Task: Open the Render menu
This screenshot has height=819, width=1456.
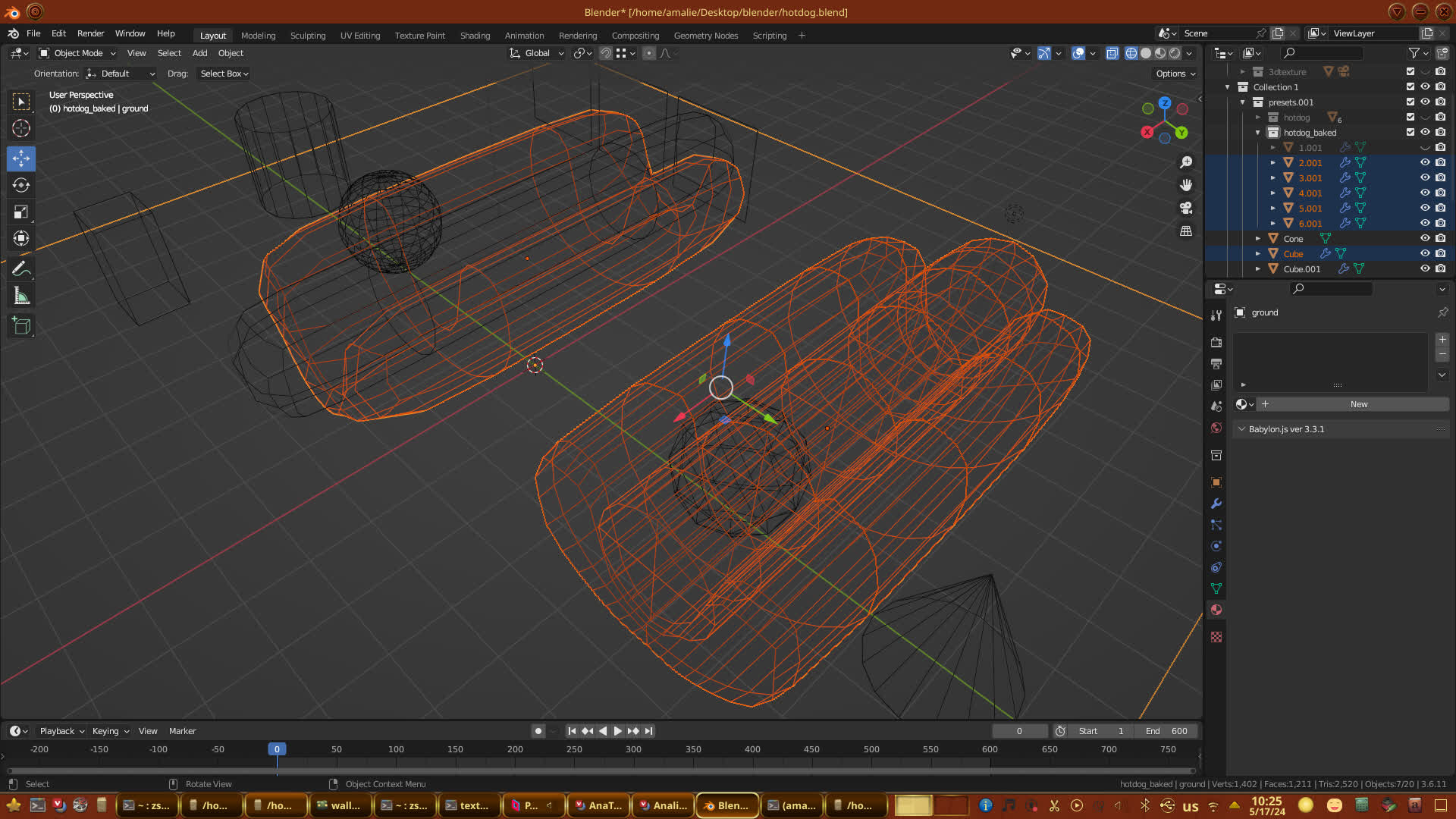Action: [90, 33]
